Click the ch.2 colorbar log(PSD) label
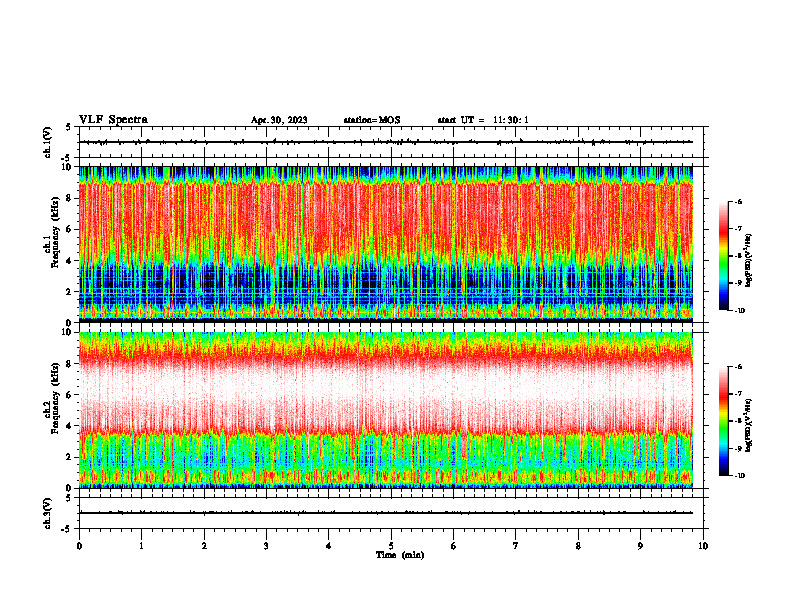Screen dimensions: 792x612 pyautogui.click(x=748, y=425)
